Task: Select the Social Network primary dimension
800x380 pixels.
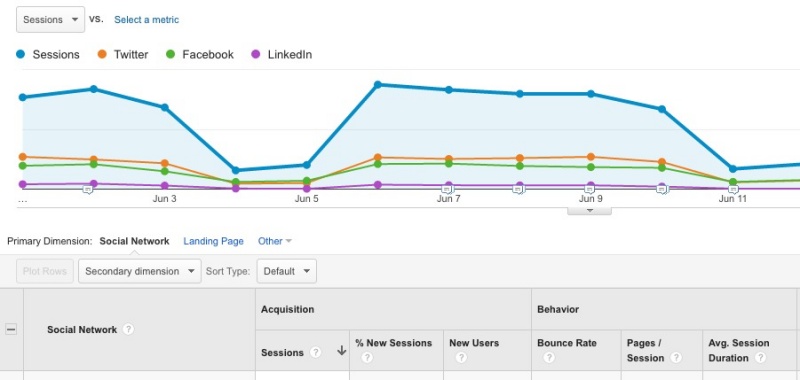Action: pyautogui.click(x=134, y=241)
